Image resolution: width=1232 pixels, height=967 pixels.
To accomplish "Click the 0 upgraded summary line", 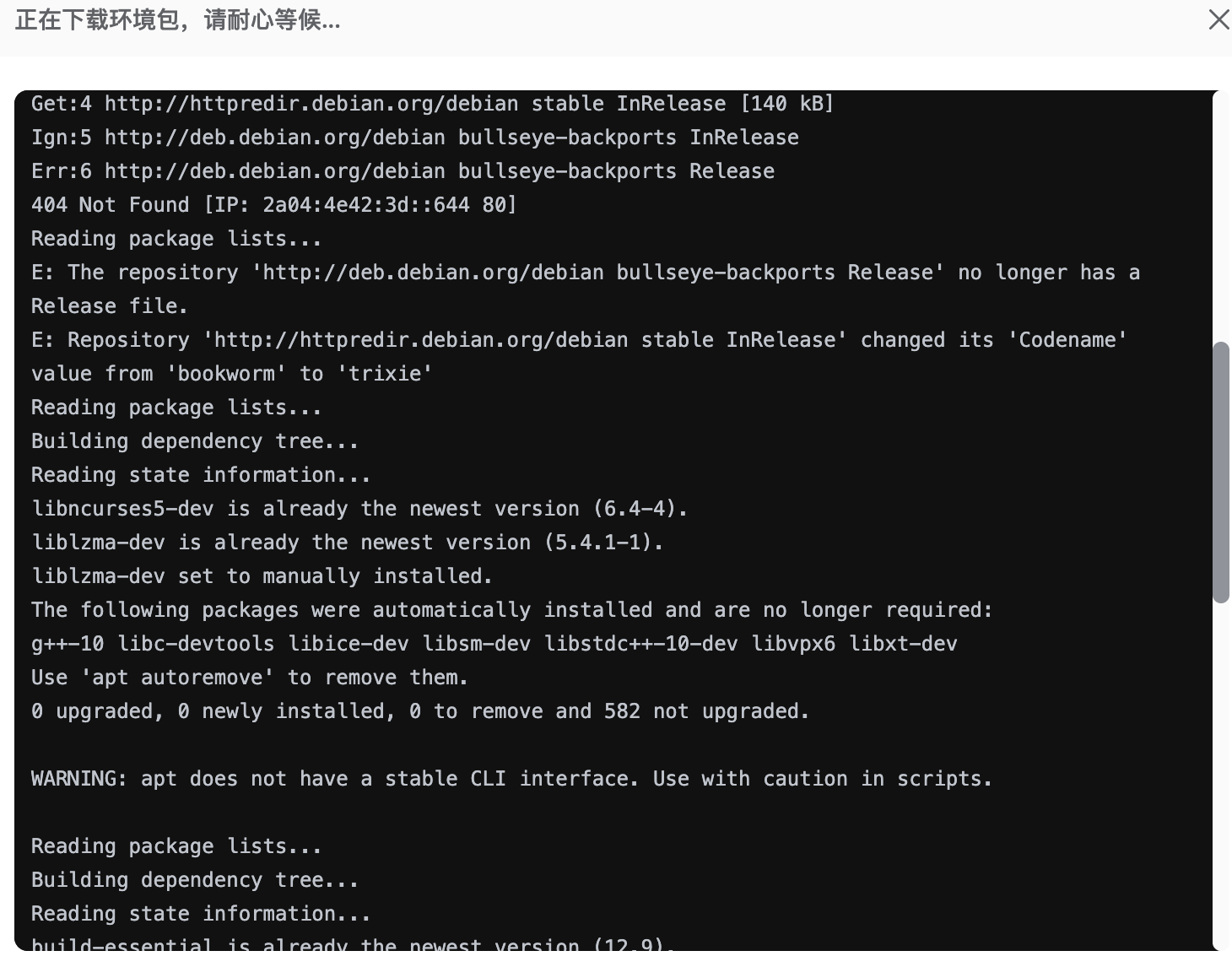I will pyautogui.click(x=419, y=710).
